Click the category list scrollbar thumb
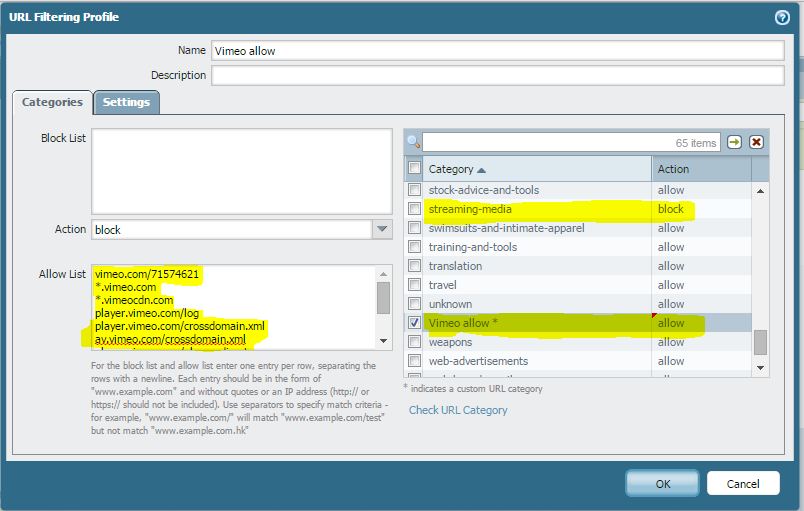This screenshot has height=511, width=804. pos(760,342)
